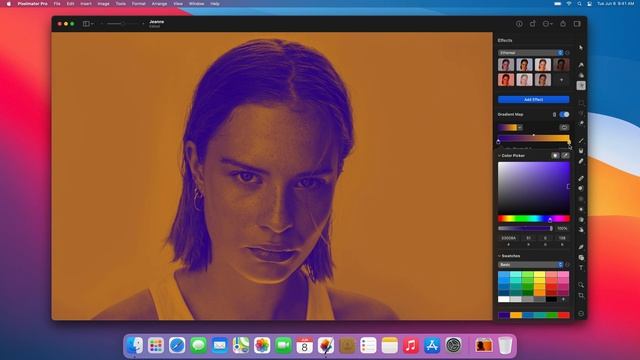Add a new swatch with plus button
Image resolution: width=640 pixels, height=360 pixels.
(x=563, y=299)
